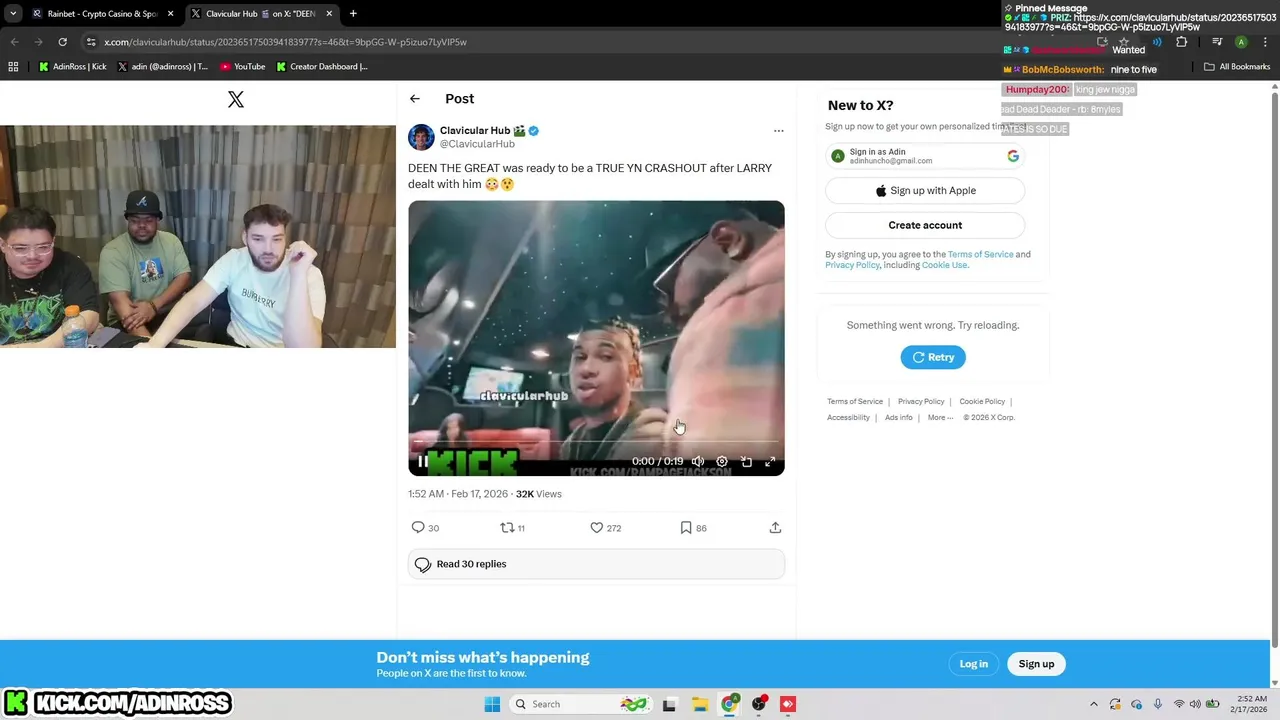Viewport: 1280px width, 720px height.
Task: Switch to the Rainbet Crypto Casino tab
Action: (x=102, y=14)
